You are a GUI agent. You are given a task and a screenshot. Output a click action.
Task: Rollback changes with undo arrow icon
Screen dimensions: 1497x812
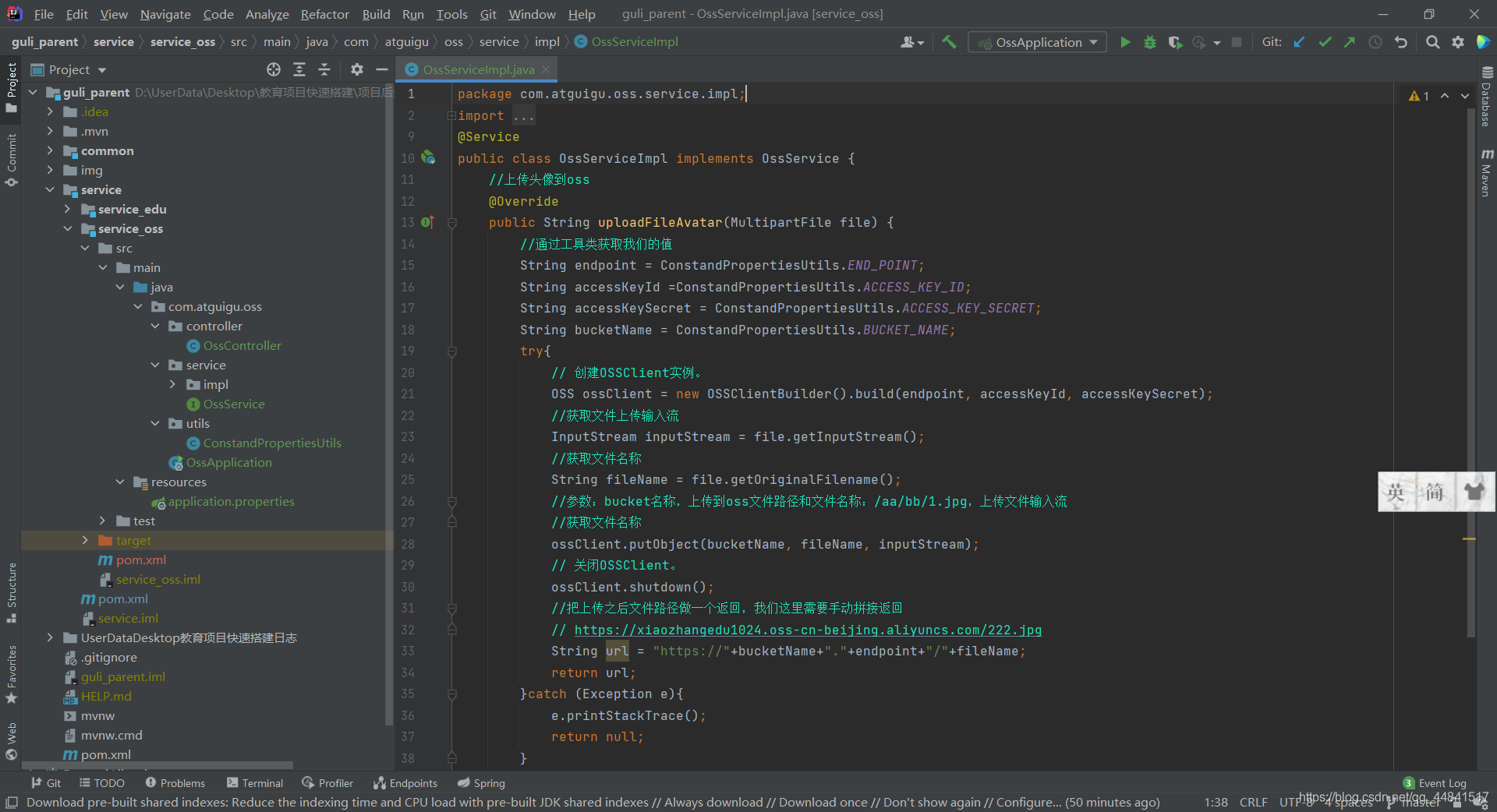1401,42
